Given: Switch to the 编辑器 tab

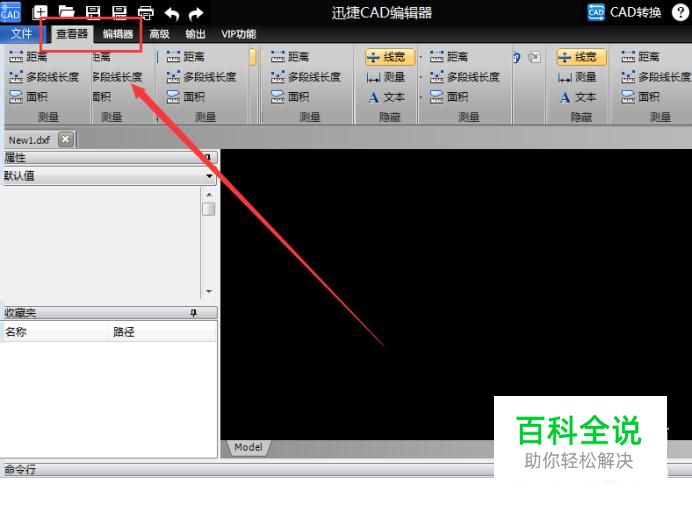Looking at the screenshot, I should tap(117, 34).
